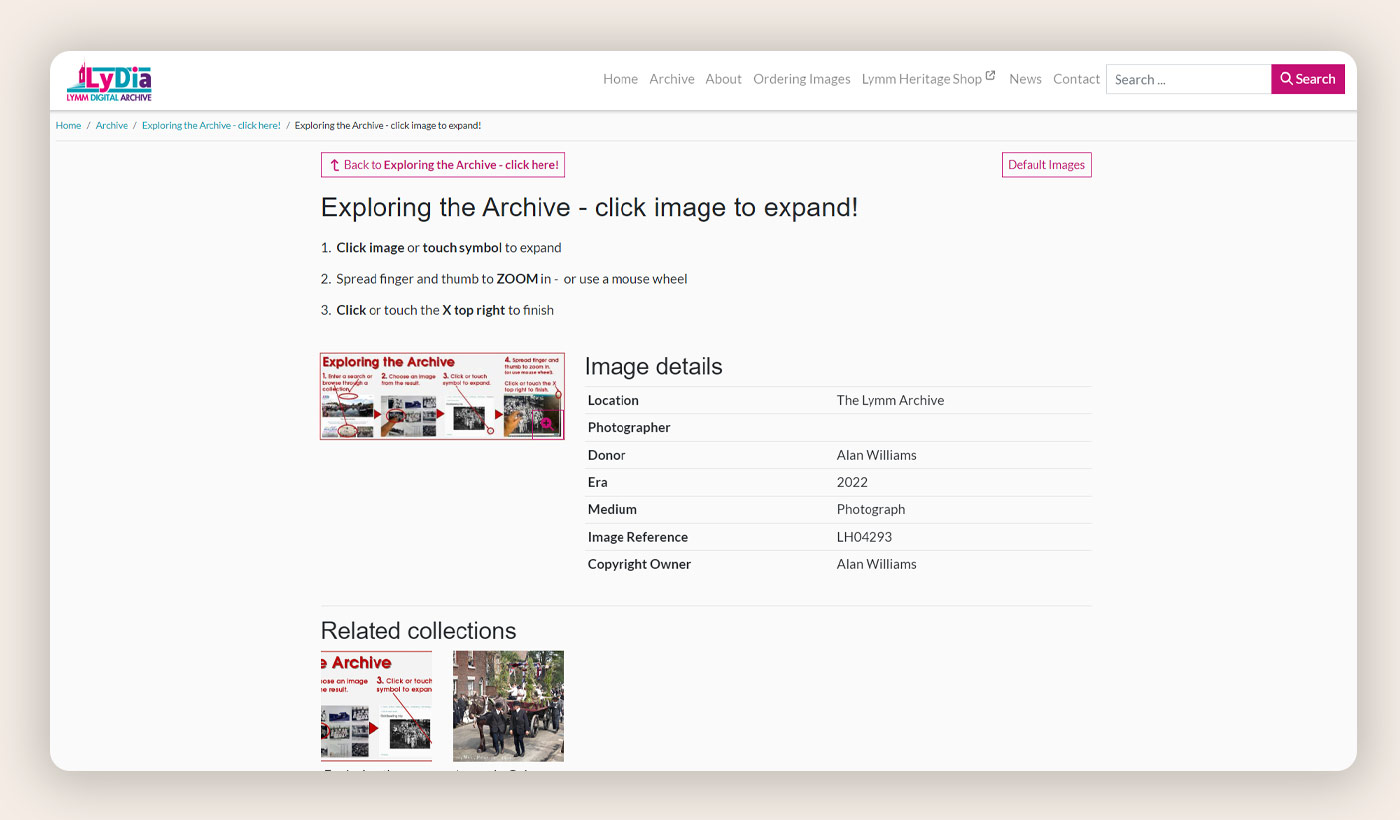Focus the Search text field
Viewport: 1400px width, 820px height.
click(1188, 79)
